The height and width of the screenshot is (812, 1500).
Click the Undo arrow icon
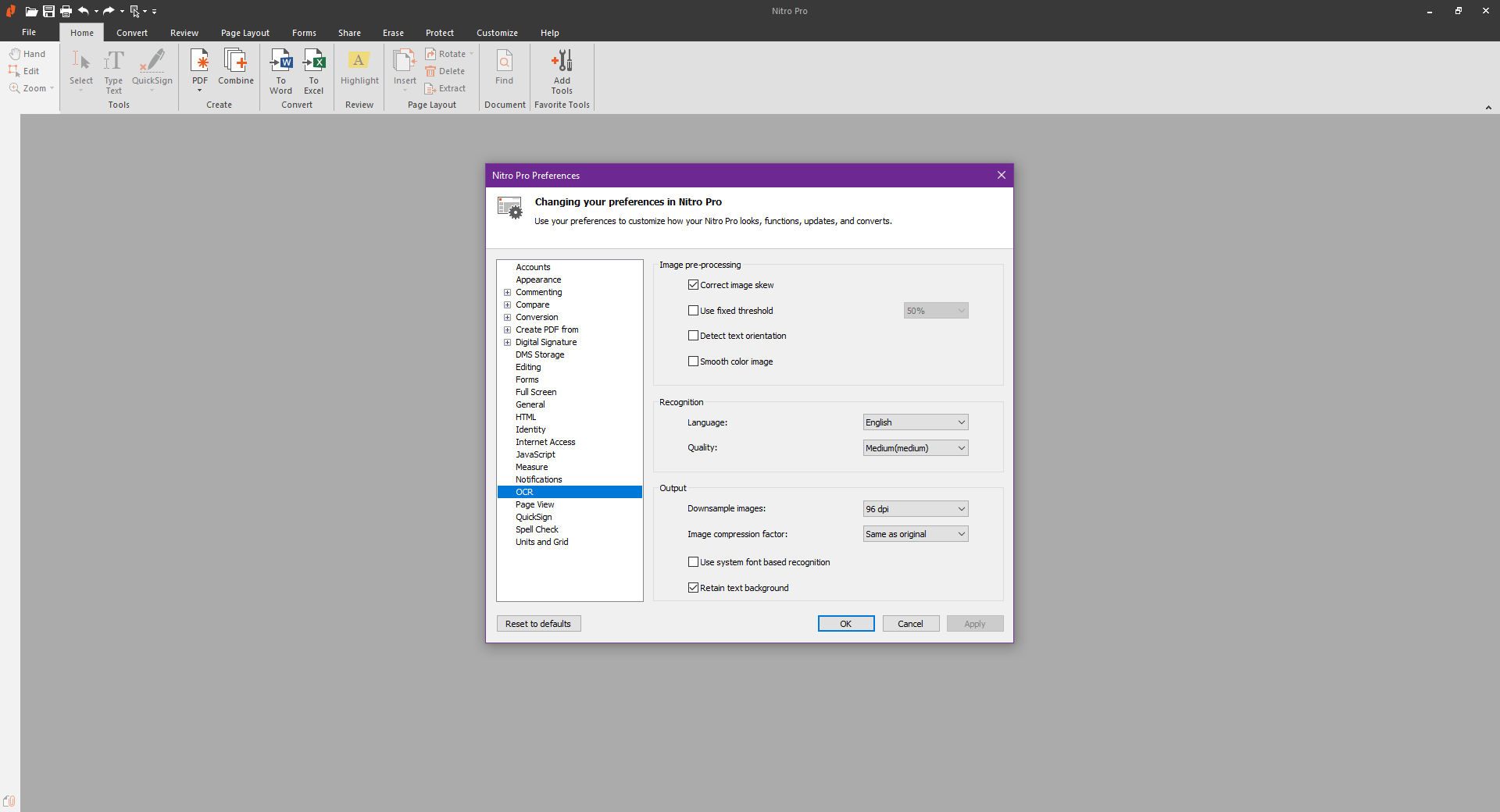pos(84,11)
